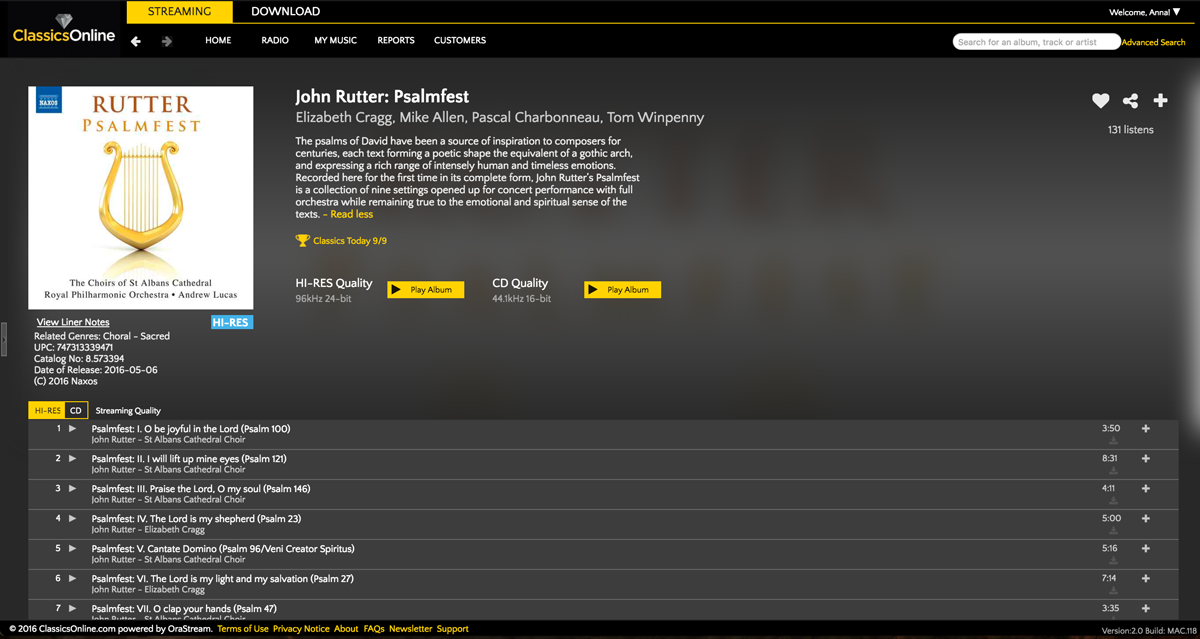Click the 131 listens count
Screen dimensions: 1200x639
[1130, 130]
